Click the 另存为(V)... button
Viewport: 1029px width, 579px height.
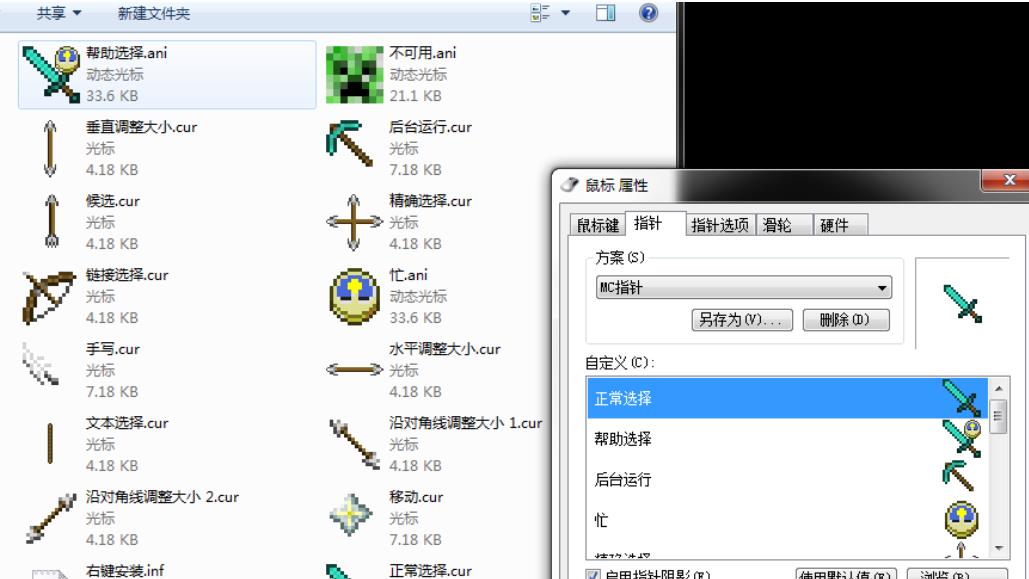point(742,320)
